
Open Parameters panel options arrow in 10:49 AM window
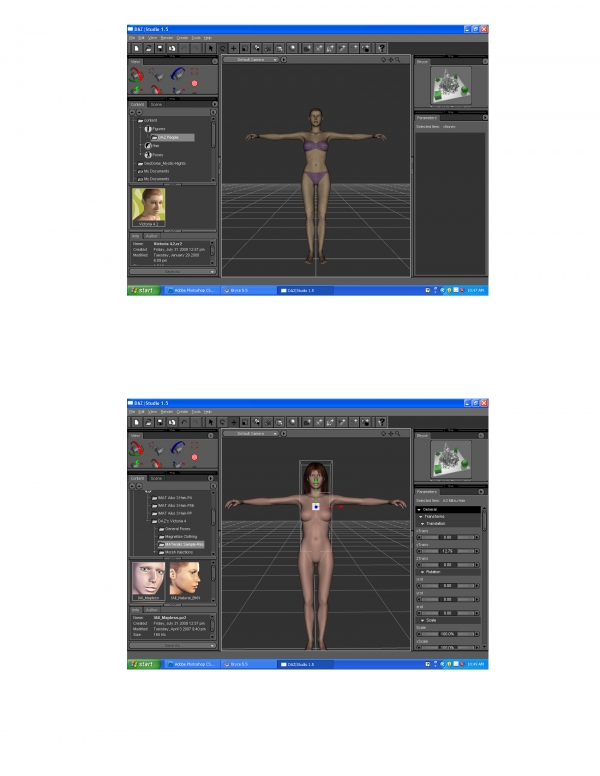481,492
